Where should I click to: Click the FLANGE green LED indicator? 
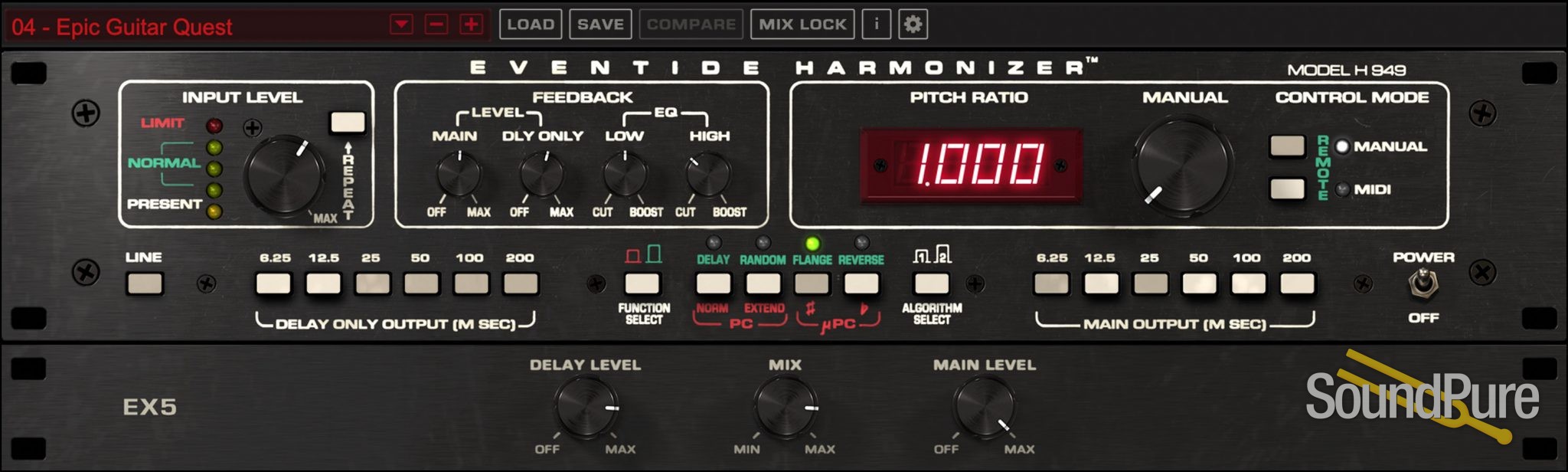pyautogui.click(x=812, y=244)
